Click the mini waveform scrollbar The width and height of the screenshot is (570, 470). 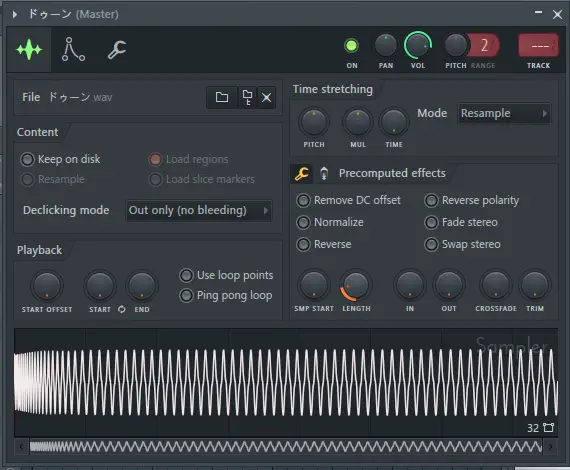coord(286,446)
